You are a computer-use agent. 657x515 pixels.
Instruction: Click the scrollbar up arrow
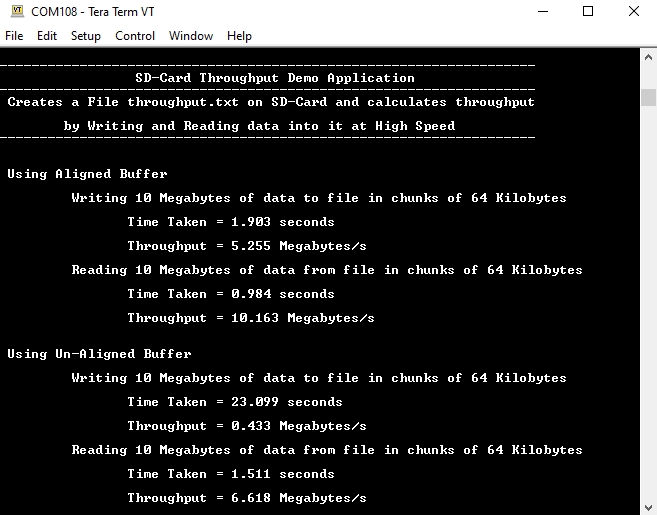coord(648,57)
